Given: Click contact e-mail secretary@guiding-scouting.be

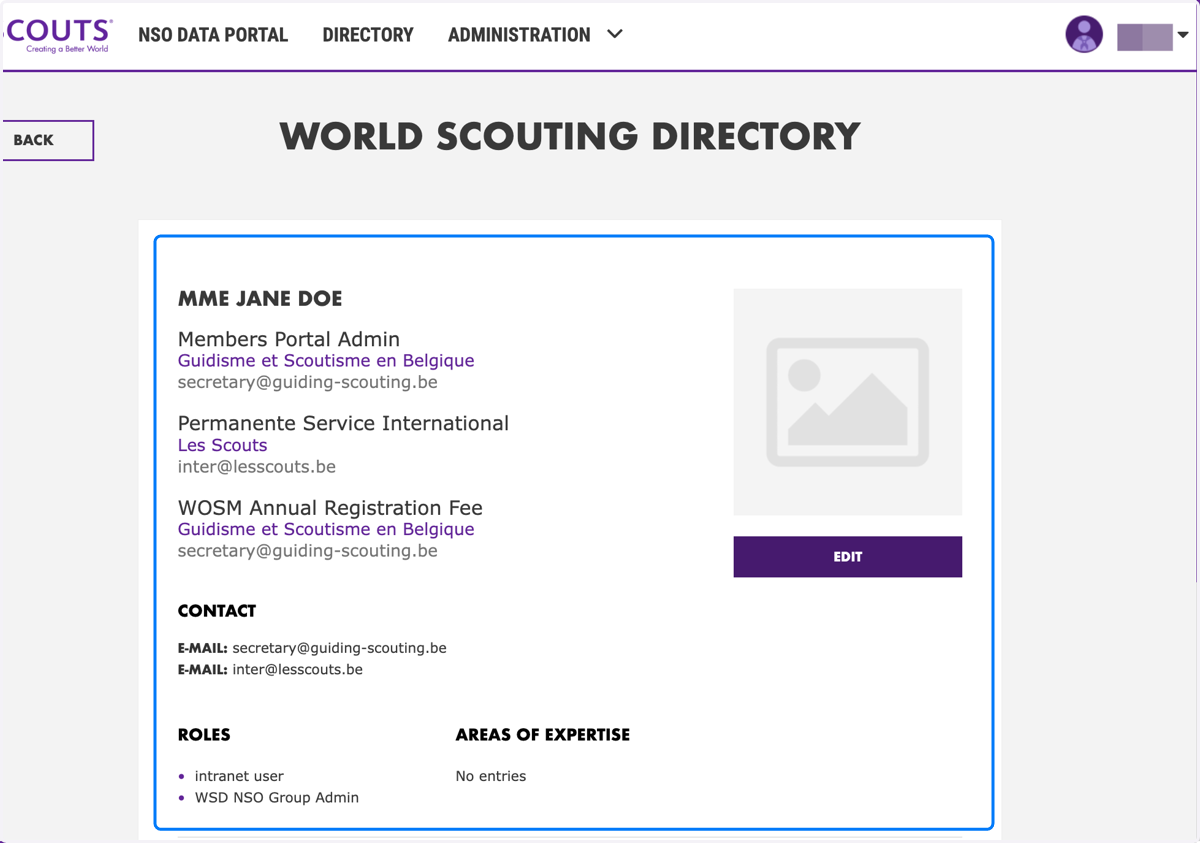Looking at the screenshot, I should 339,648.
